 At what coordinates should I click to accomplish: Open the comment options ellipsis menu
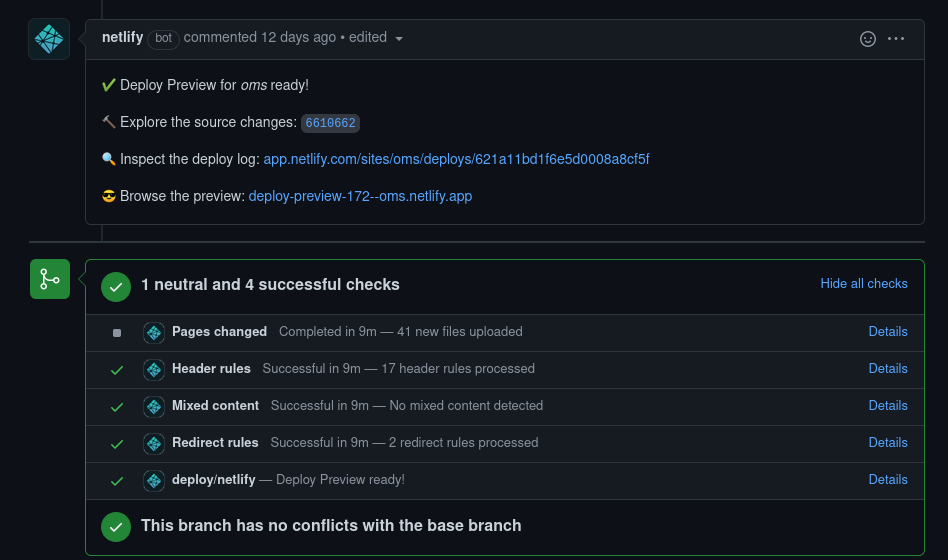[x=896, y=39]
